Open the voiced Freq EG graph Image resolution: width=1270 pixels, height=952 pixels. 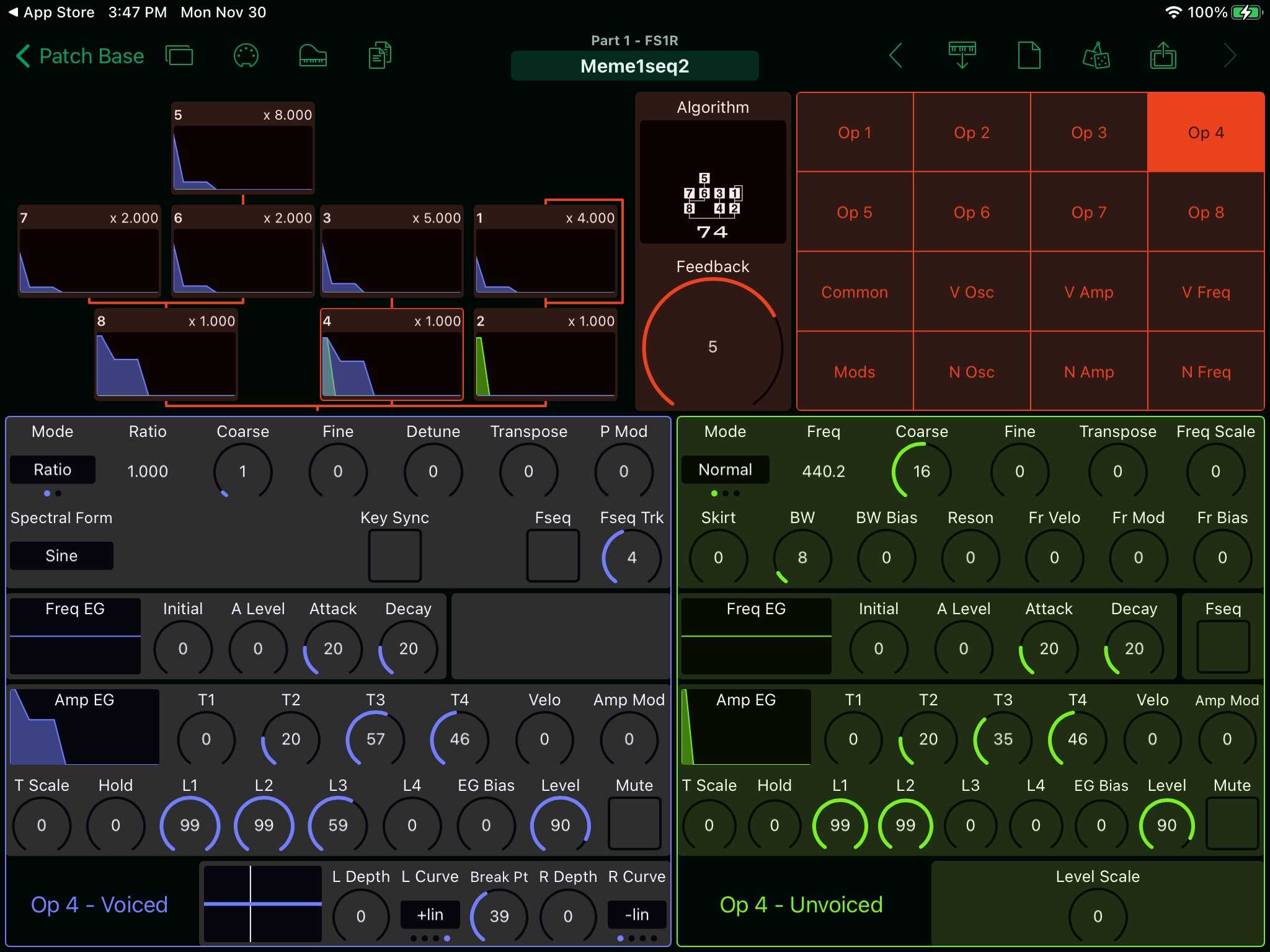[75, 636]
